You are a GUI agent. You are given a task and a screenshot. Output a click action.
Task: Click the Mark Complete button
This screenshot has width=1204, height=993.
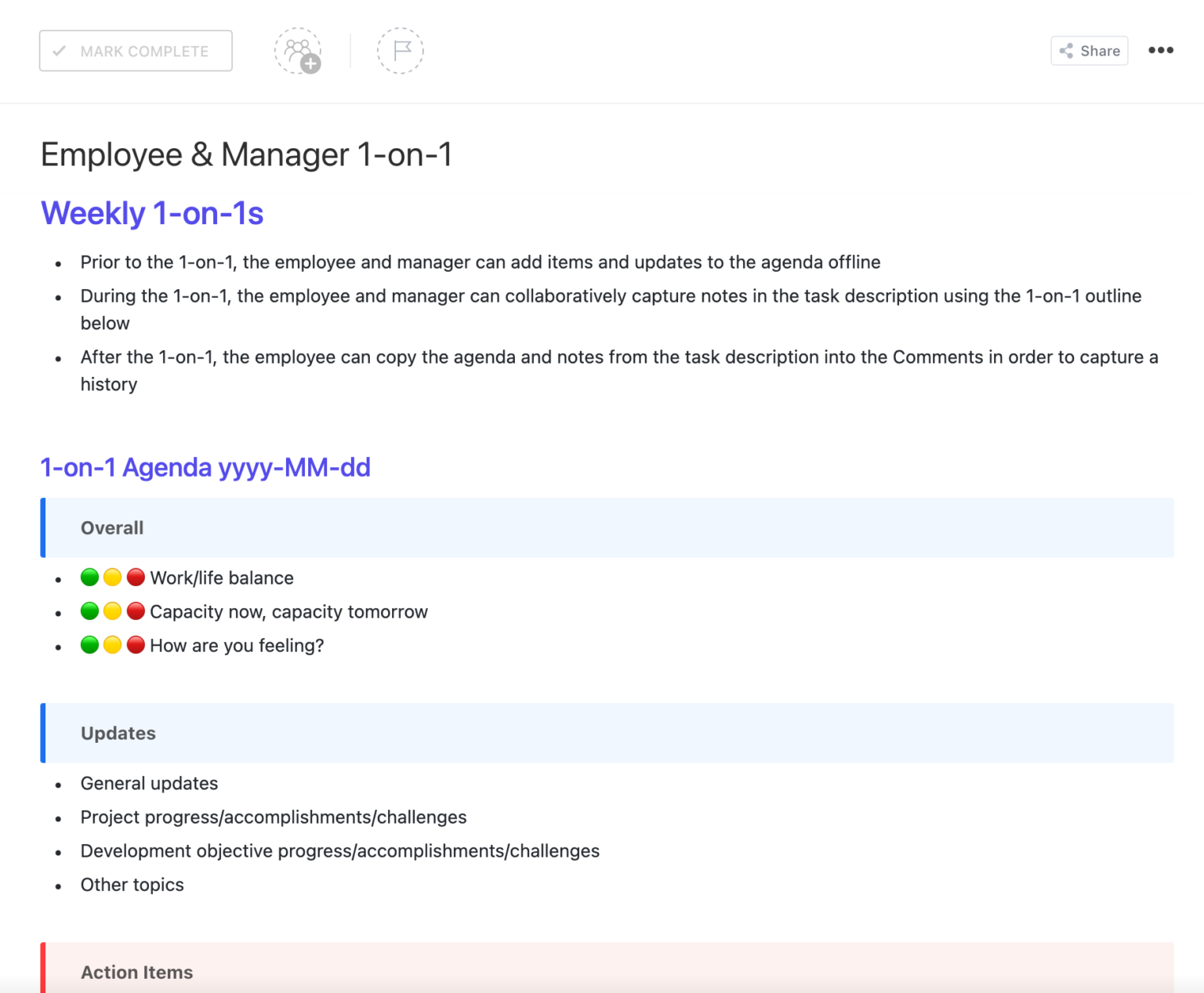tap(135, 50)
